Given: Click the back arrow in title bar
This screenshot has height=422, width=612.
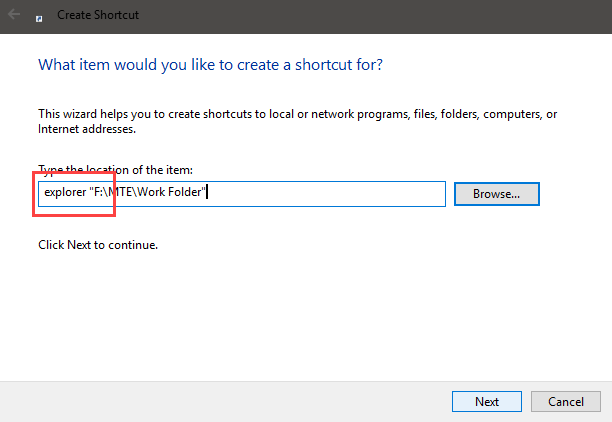Looking at the screenshot, I should point(14,15).
